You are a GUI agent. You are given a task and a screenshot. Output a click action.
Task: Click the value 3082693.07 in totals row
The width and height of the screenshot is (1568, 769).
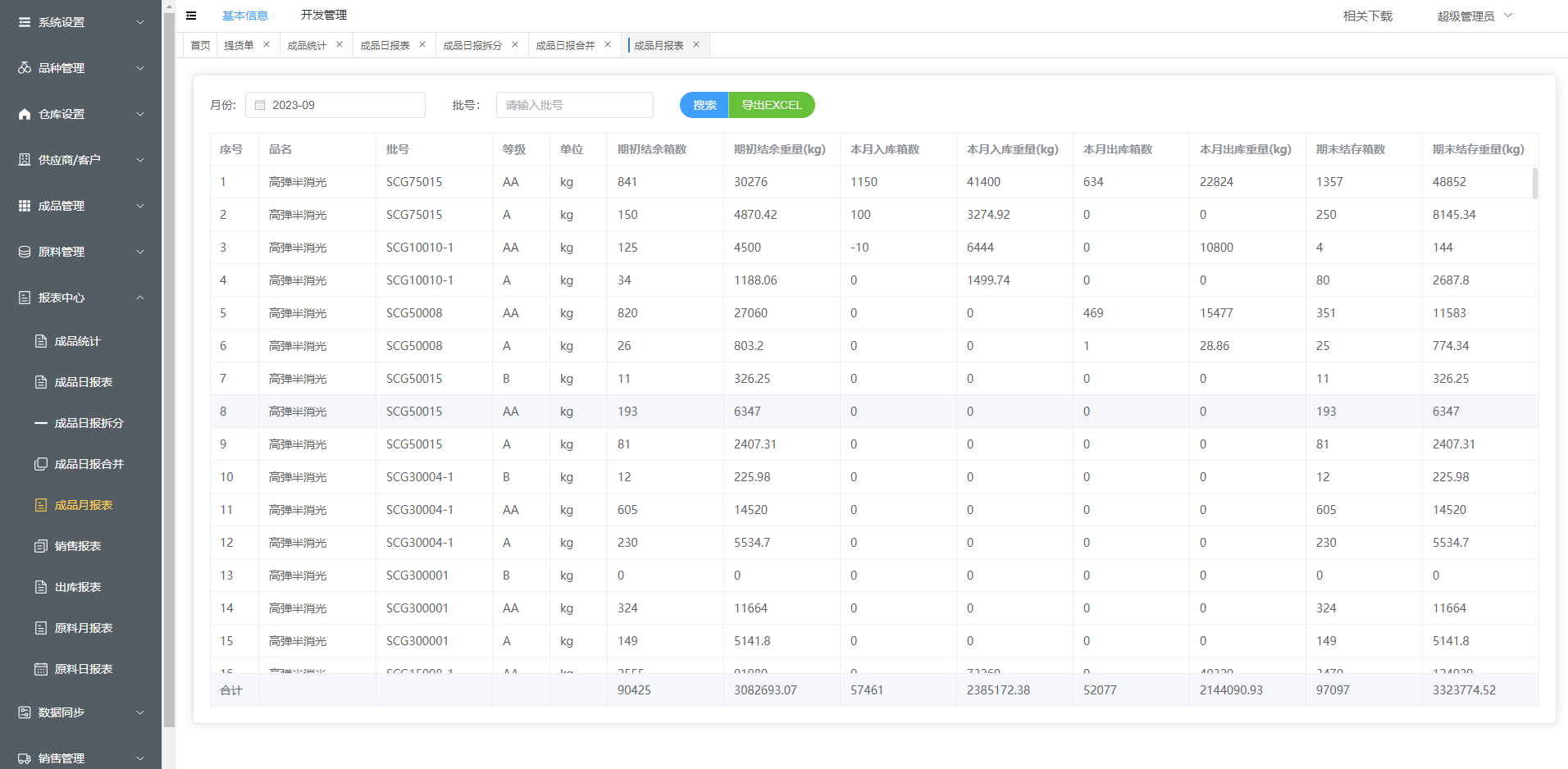(765, 690)
